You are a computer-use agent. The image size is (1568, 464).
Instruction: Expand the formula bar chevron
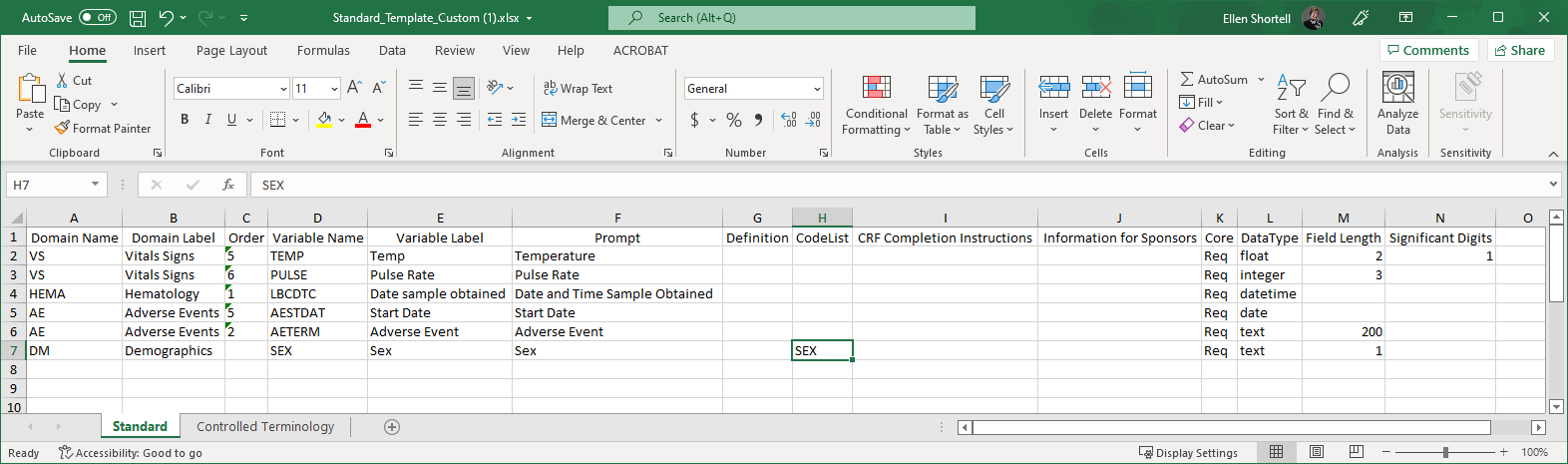pos(1553,185)
